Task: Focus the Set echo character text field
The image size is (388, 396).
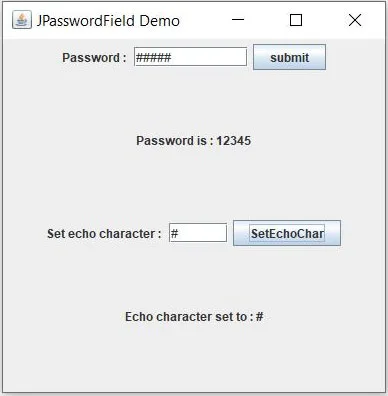Action: coord(198,233)
